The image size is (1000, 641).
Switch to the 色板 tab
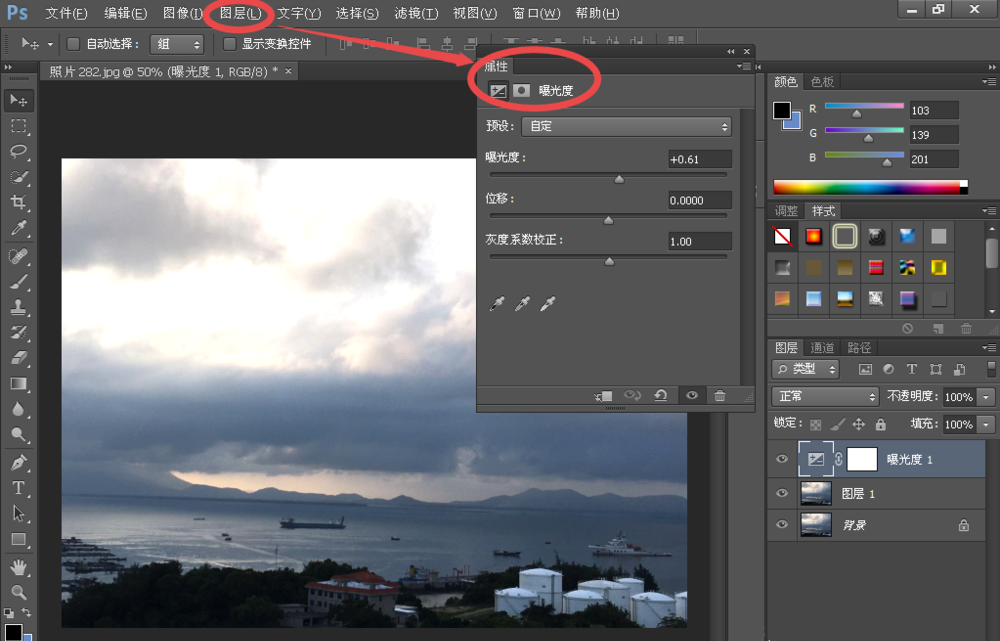coord(822,82)
